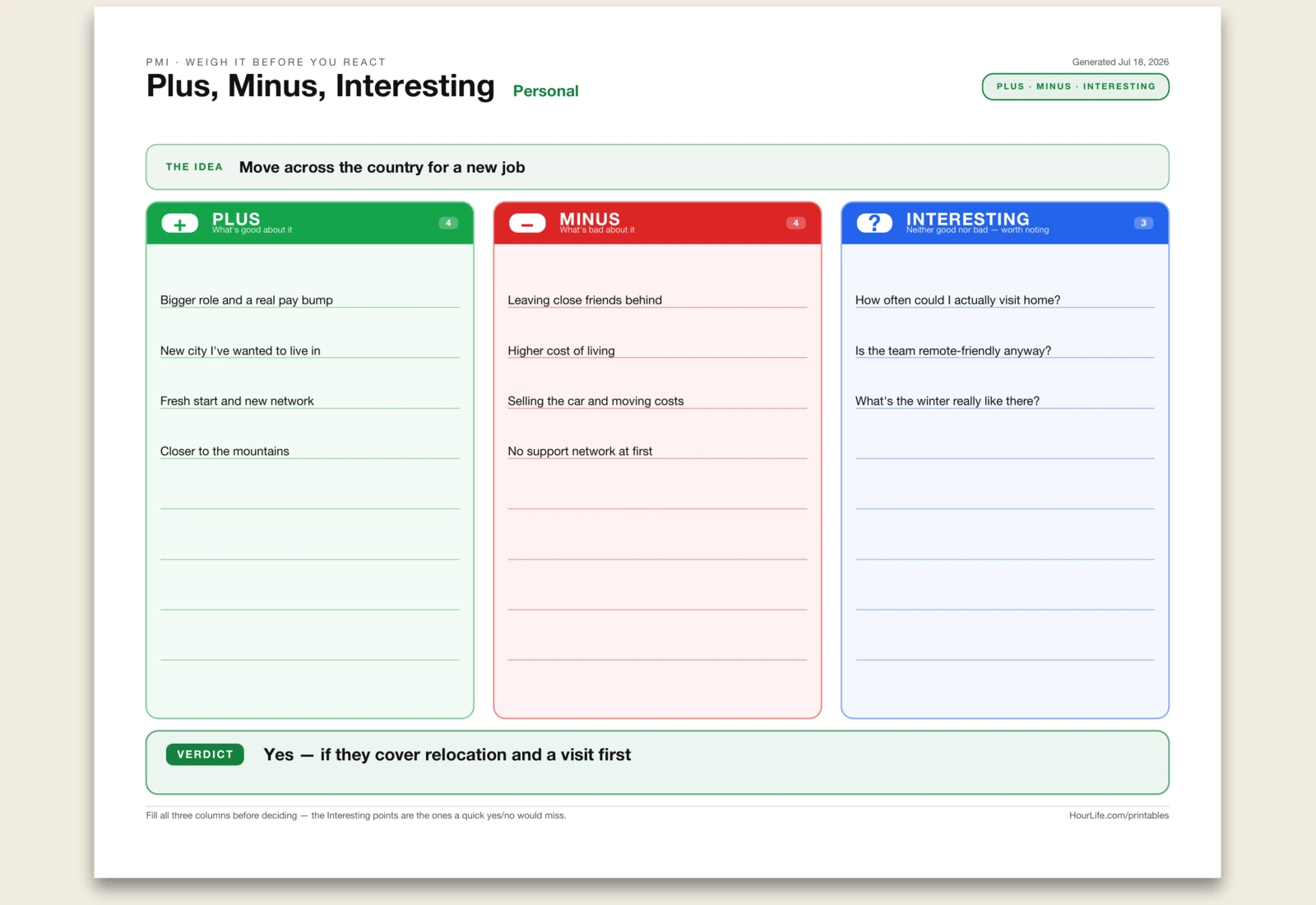Click the VERDICT label badge
The height and width of the screenshot is (905, 1316).
pyautogui.click(x=205, y=754)
